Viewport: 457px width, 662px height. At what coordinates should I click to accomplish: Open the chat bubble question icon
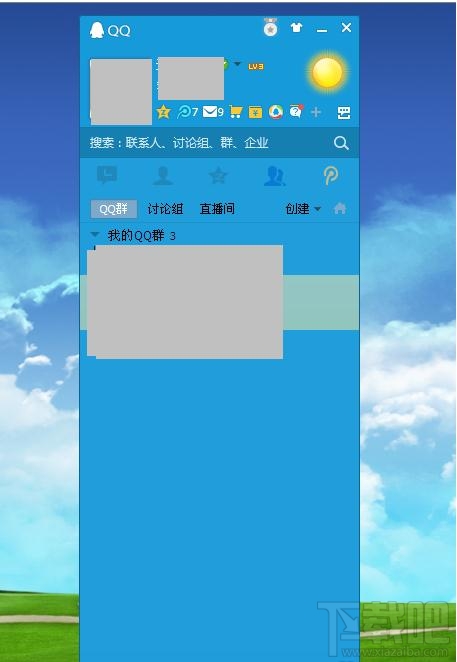296,111
